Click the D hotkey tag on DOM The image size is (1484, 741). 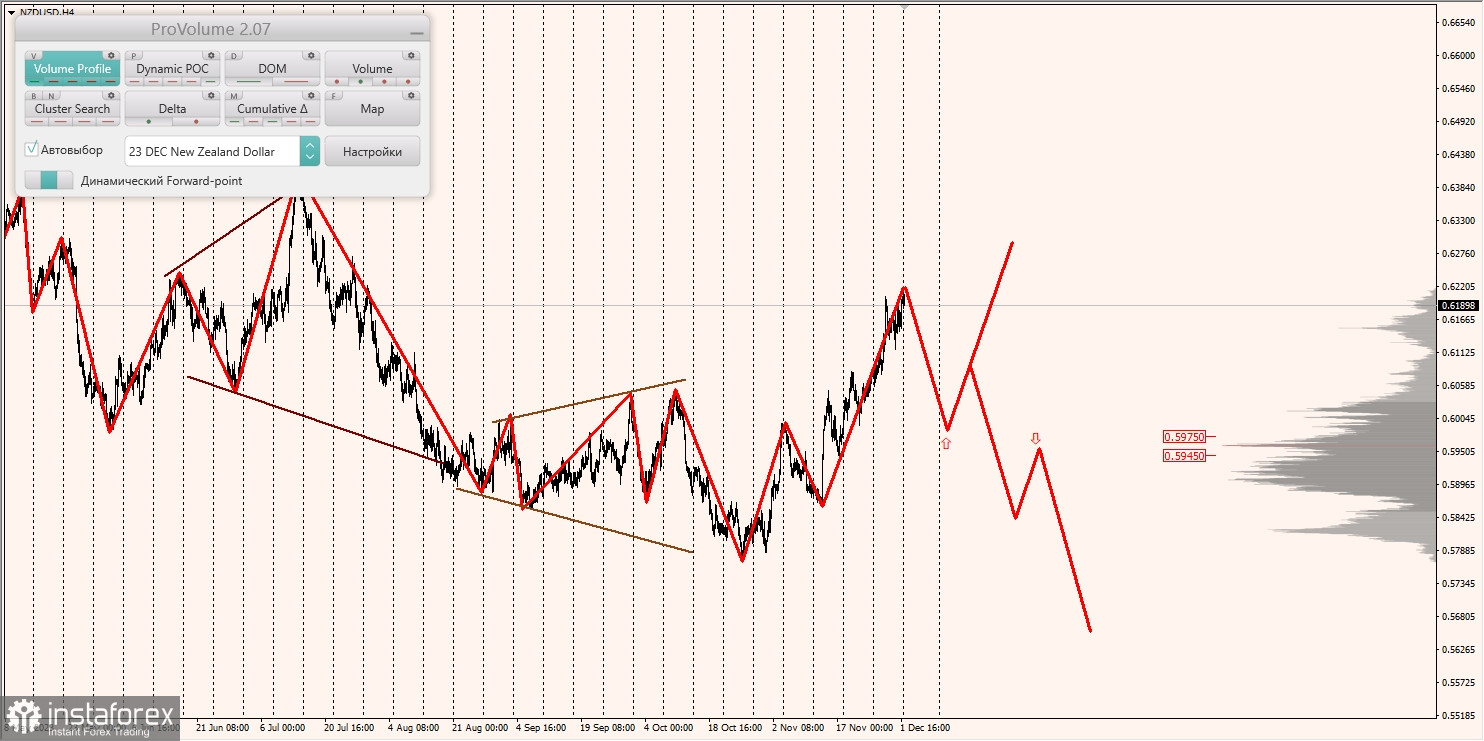[234, 56]
